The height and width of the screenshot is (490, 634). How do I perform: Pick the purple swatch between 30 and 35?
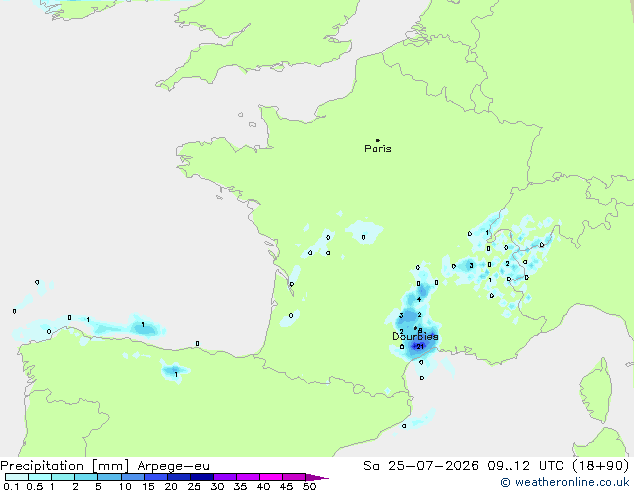225,477
